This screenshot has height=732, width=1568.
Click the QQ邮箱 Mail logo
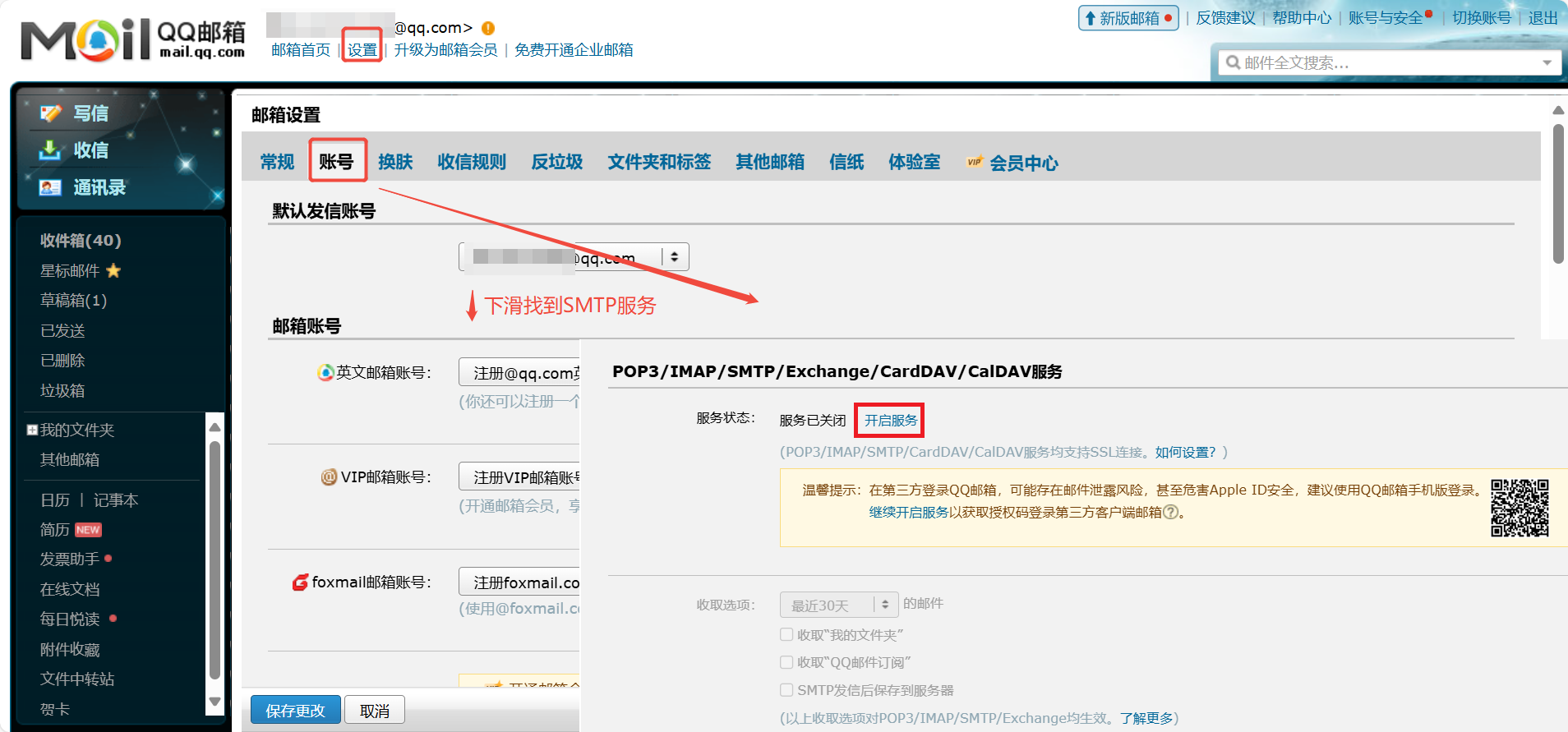click(133, 40)
